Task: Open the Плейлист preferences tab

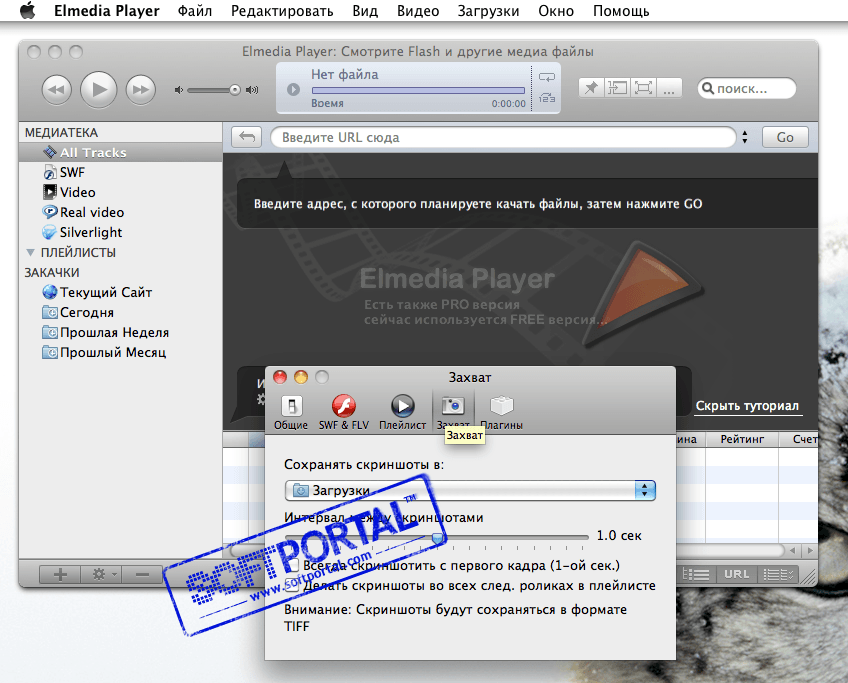Action: tap(402, 413)
